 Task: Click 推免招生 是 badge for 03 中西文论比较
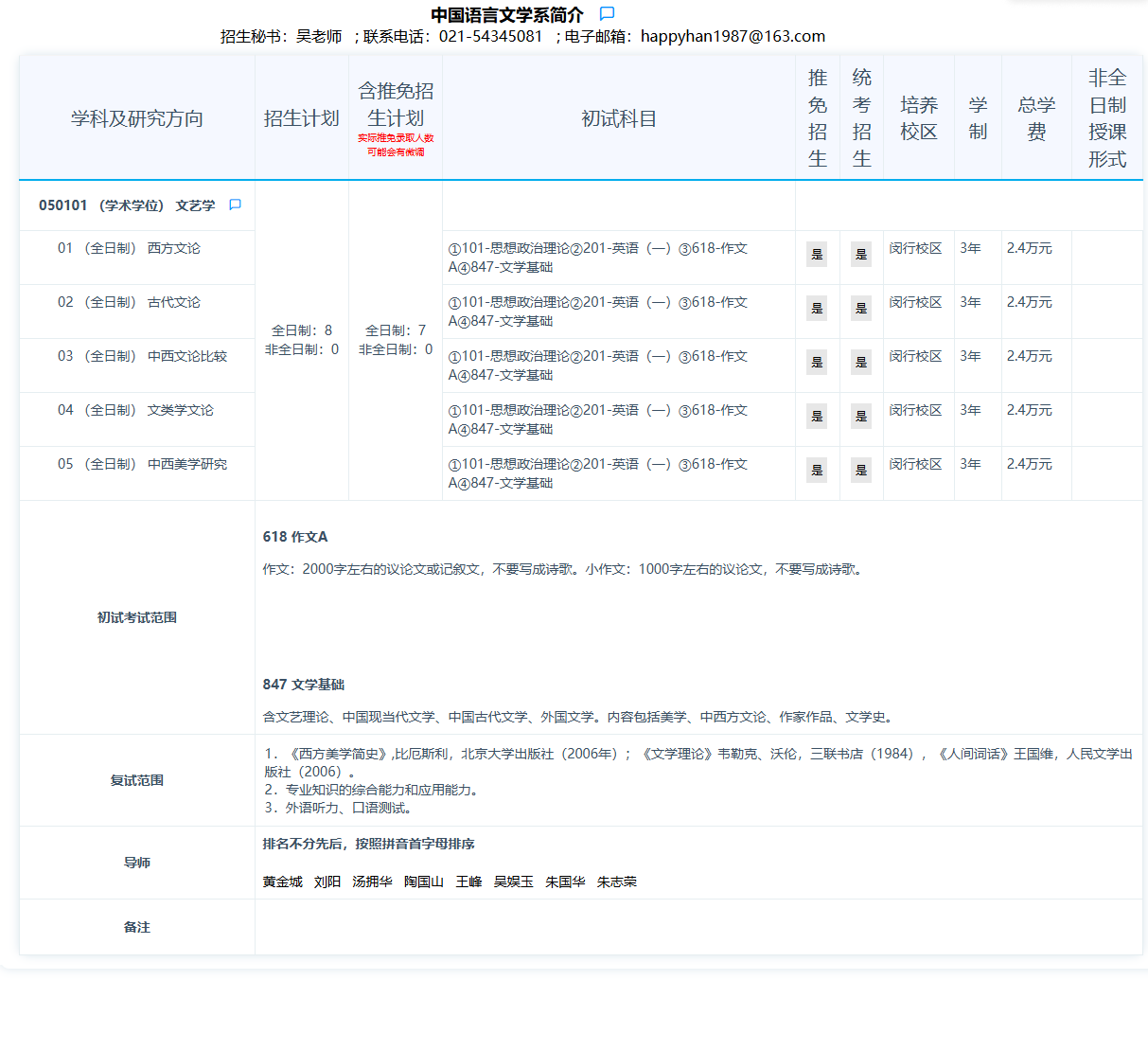[x=817, y=363]
